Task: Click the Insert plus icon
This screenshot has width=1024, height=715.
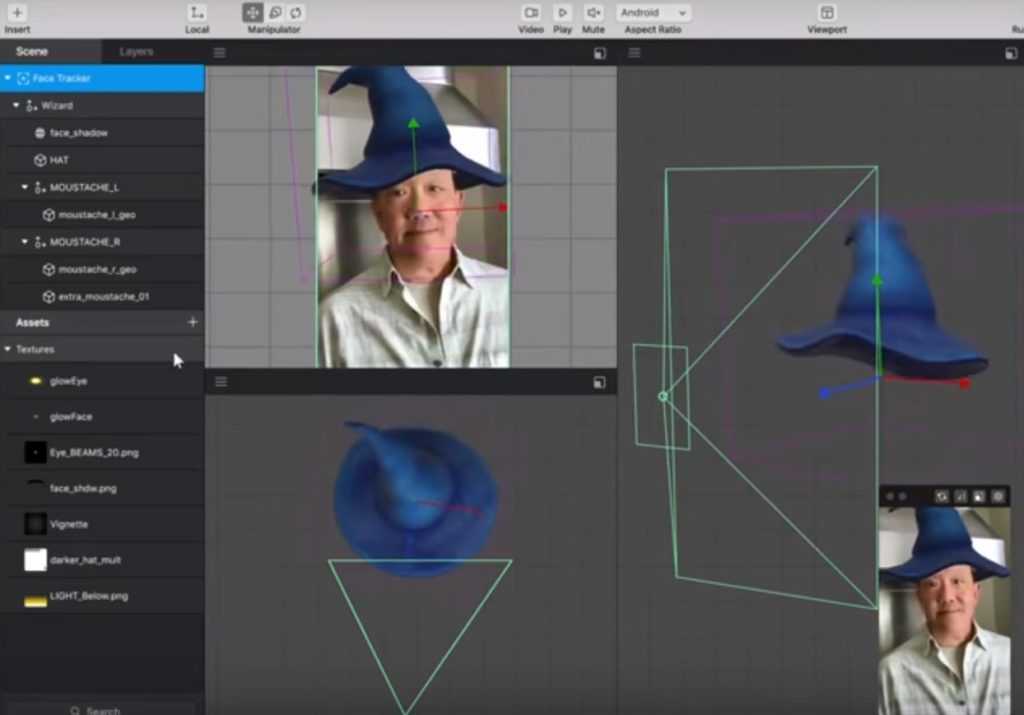Action: [x=17, y=13]
